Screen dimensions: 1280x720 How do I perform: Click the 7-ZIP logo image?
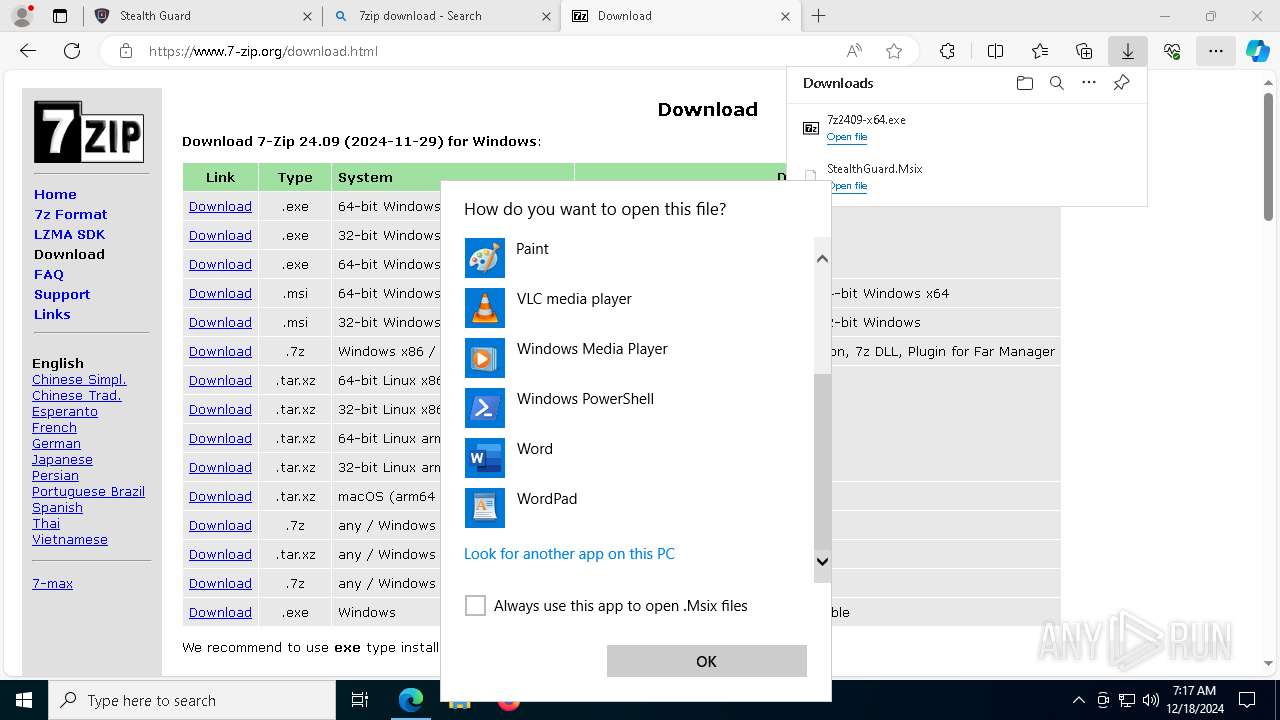[x=89, y=131]
